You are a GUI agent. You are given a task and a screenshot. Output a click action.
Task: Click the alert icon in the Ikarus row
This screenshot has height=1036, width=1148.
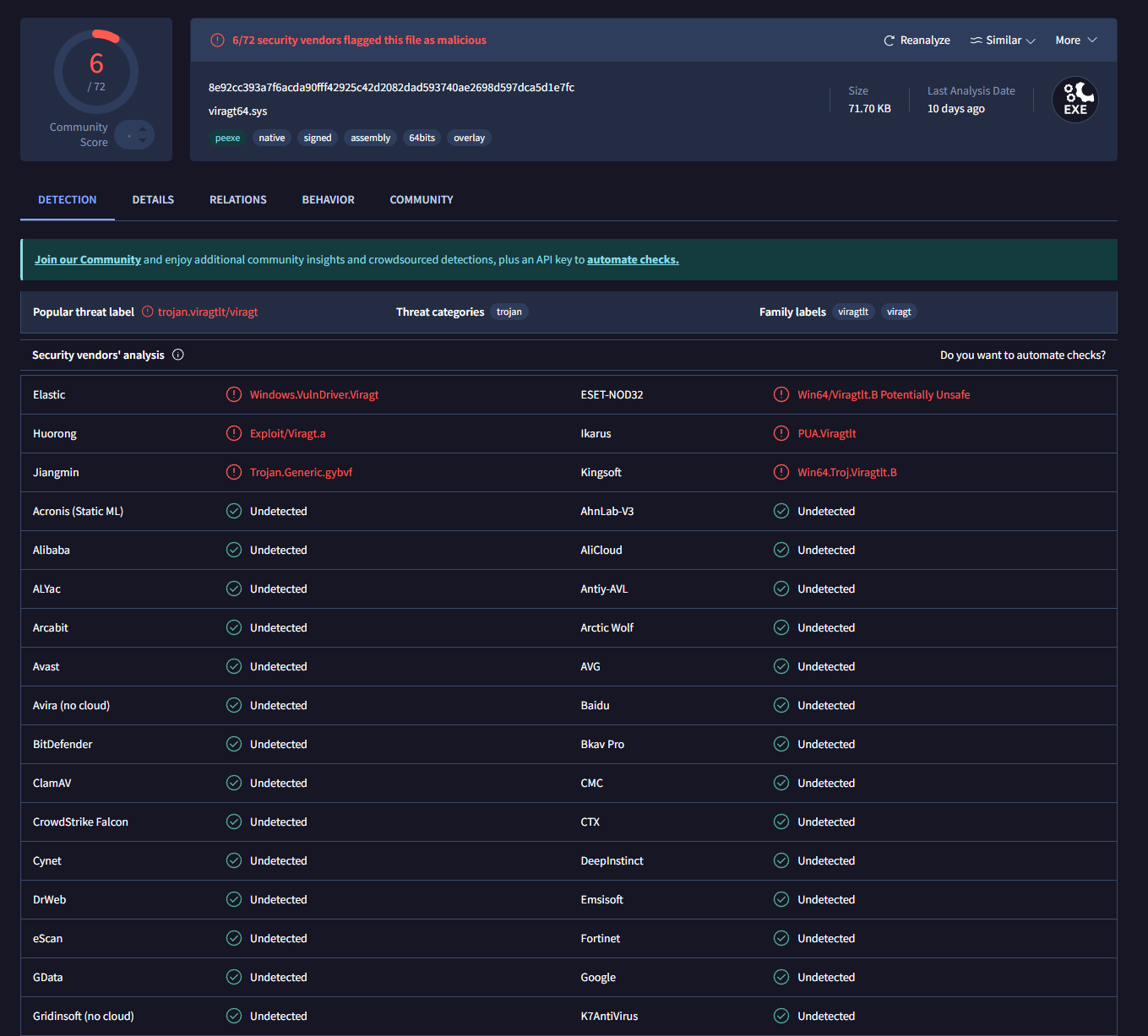[x=781, y=433]
